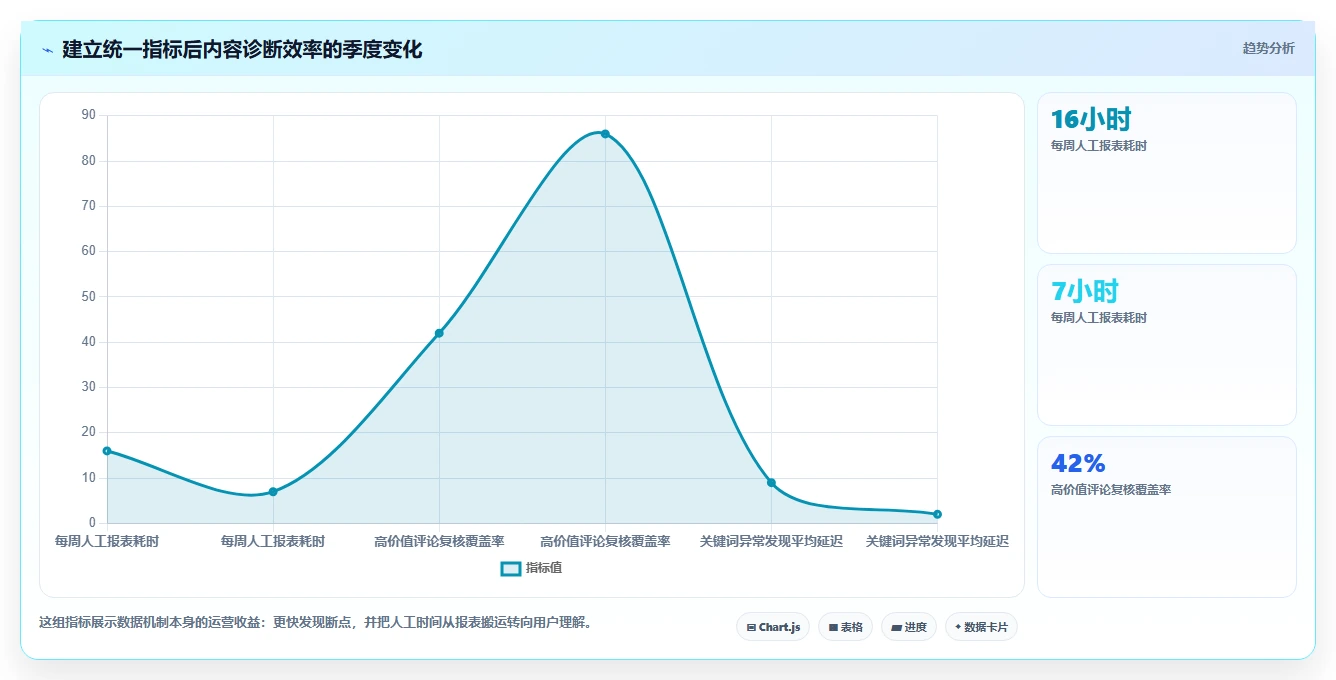Click the chart data point at value 42
The height and width of the screenshot is (680, 1336).
439,333
